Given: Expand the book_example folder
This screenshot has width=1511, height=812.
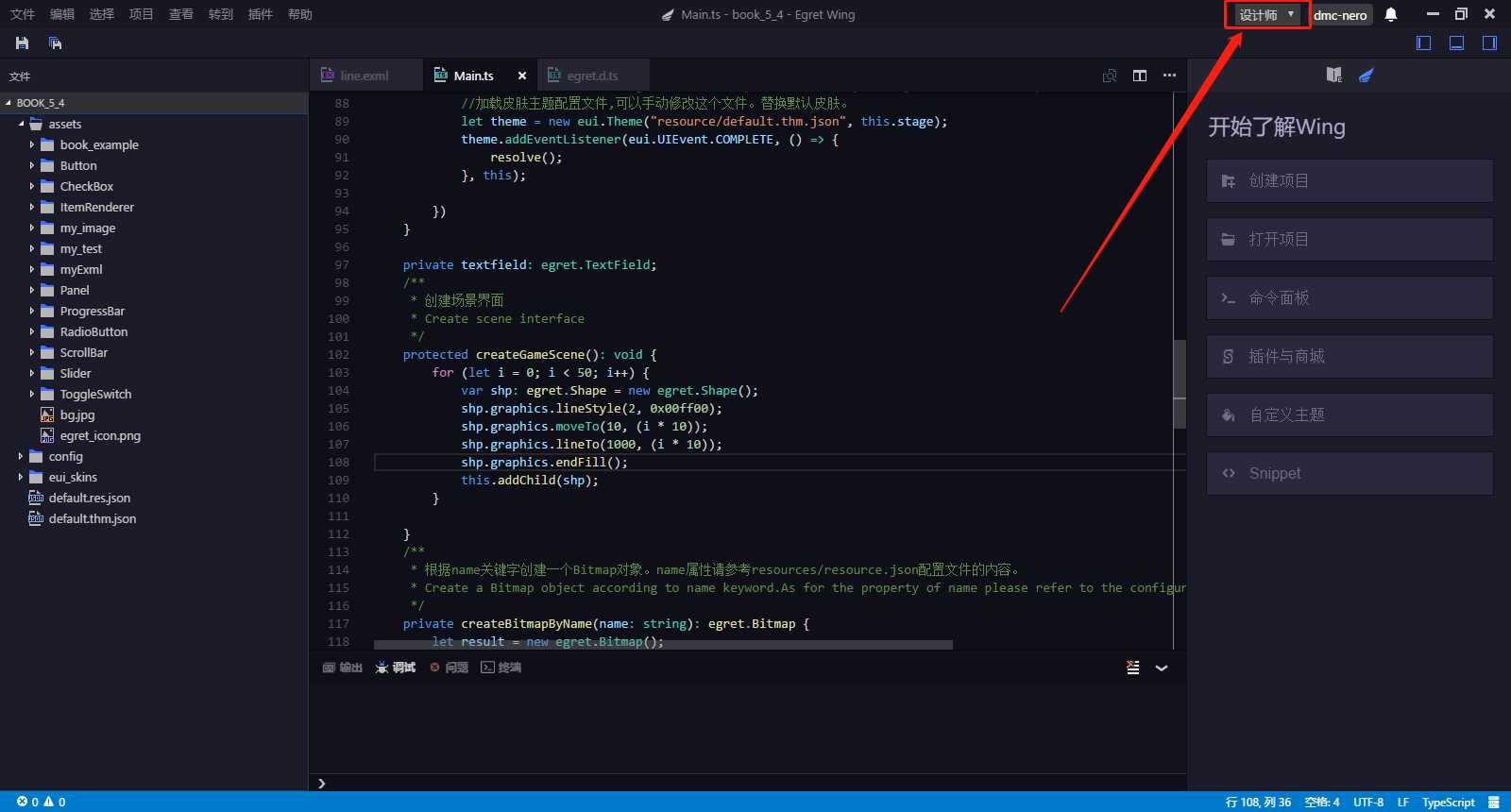Looking at the screenshot, I should pyautogui.click(x=32, y=144).
